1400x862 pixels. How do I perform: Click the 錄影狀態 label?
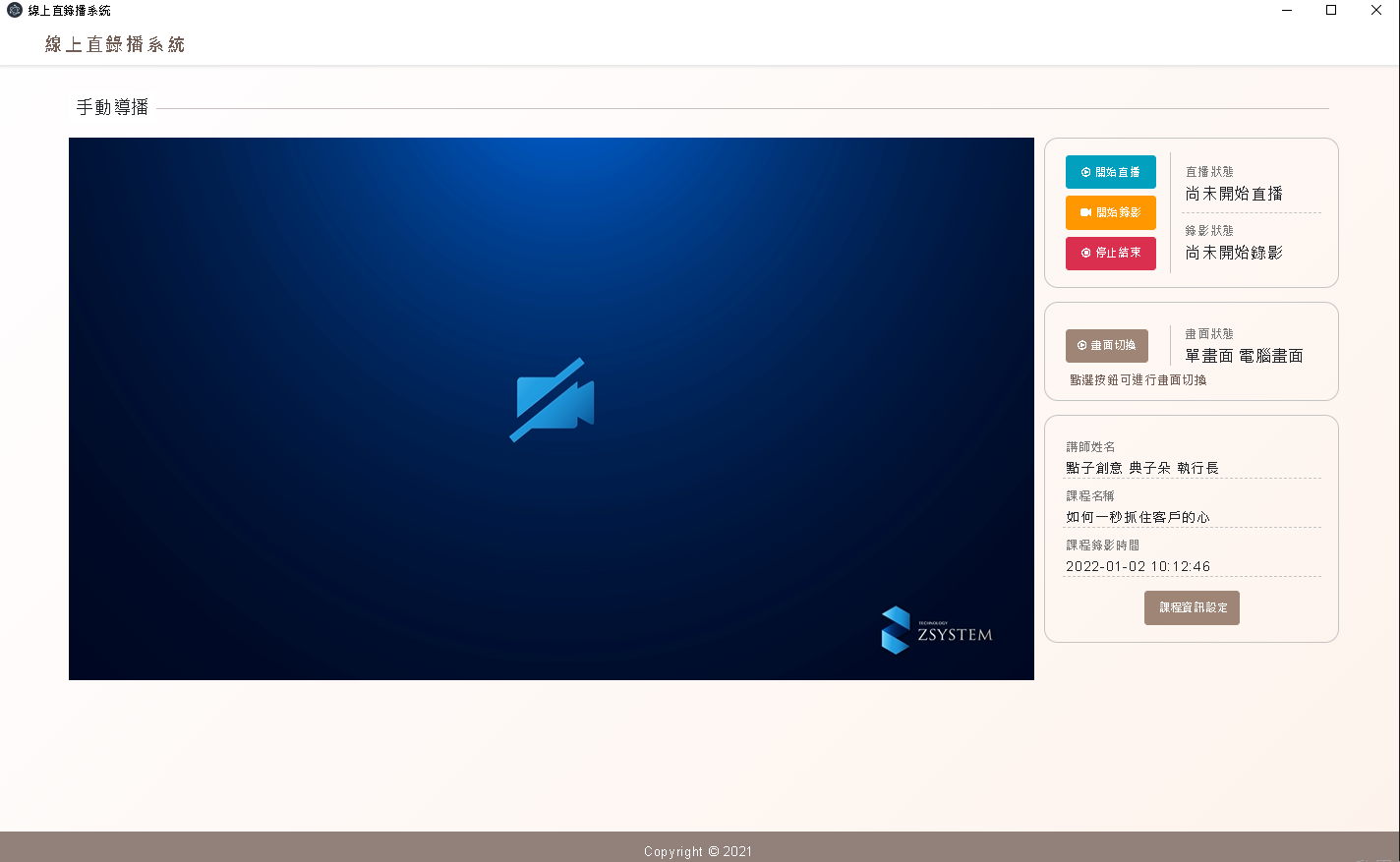pos(1209,230)
